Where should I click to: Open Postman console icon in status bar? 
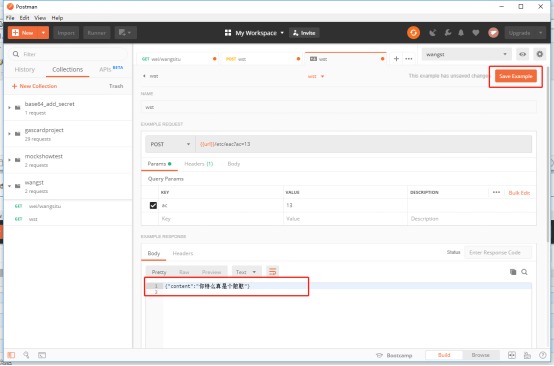pos(42,355)
